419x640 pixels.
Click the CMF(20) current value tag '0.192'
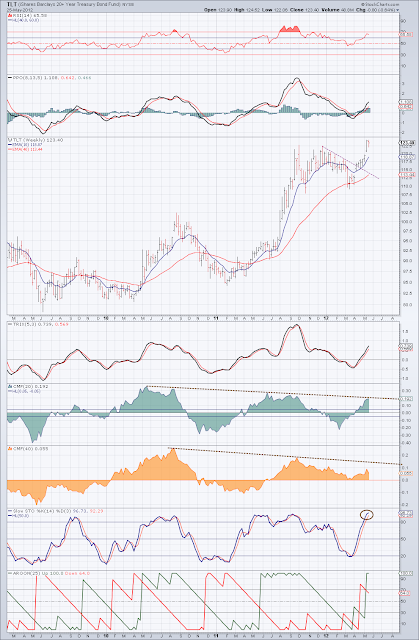click(x=408, y=399)
